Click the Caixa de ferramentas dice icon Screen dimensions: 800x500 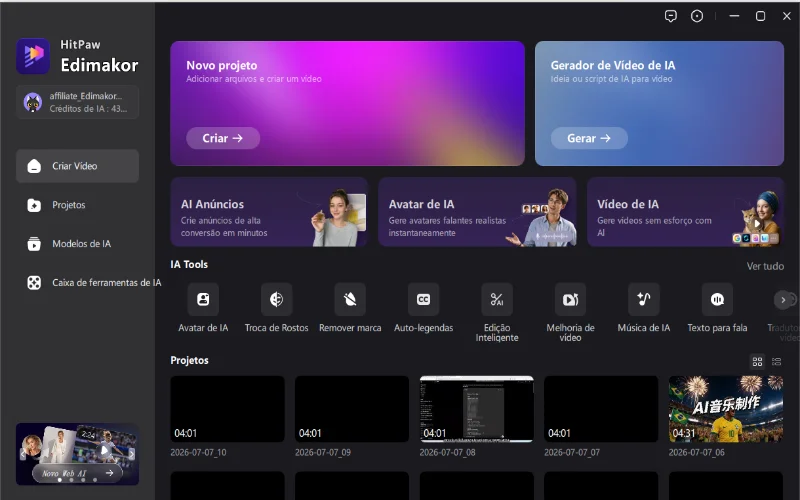34,283
